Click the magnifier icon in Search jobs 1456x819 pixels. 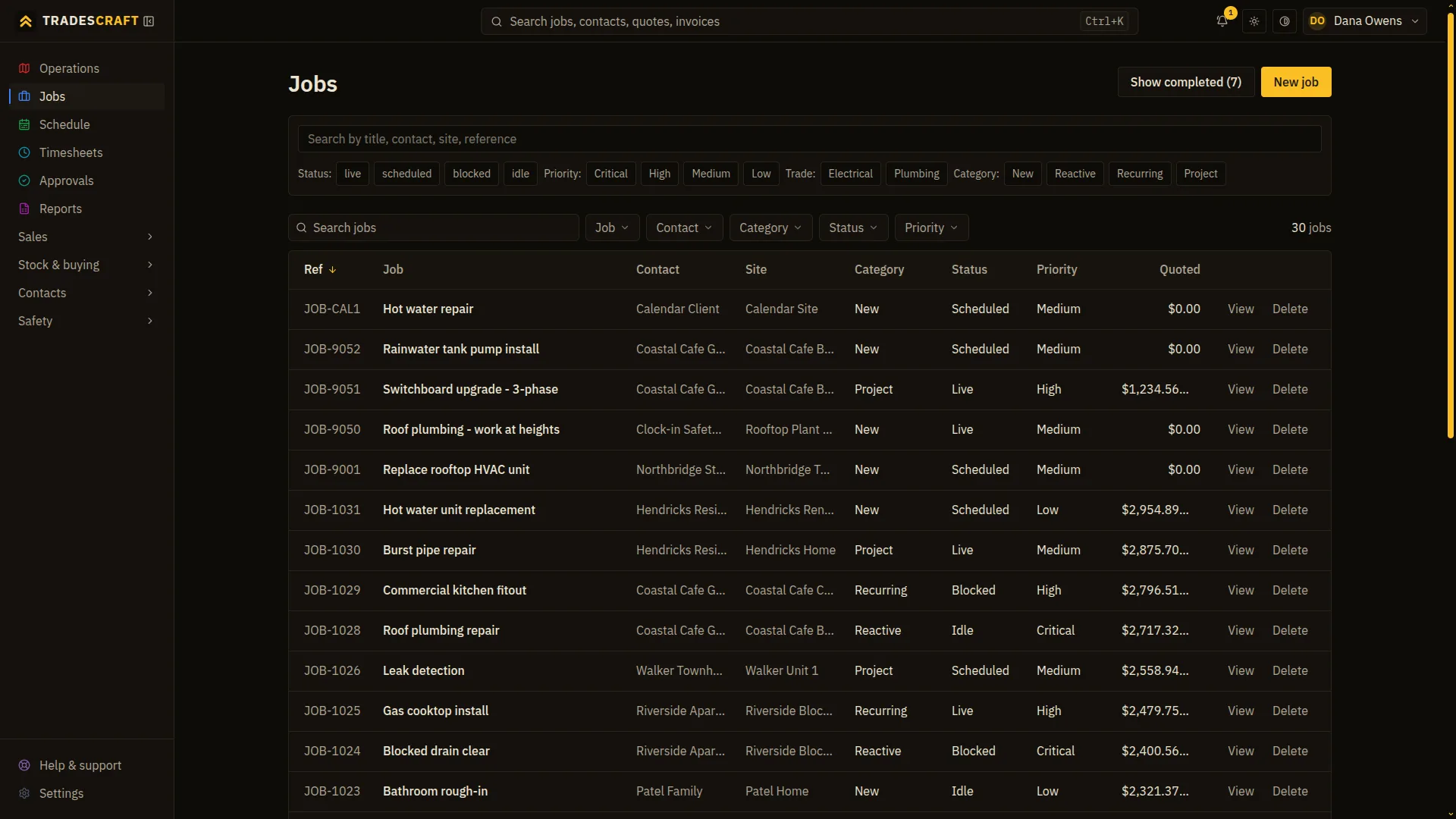302,227
